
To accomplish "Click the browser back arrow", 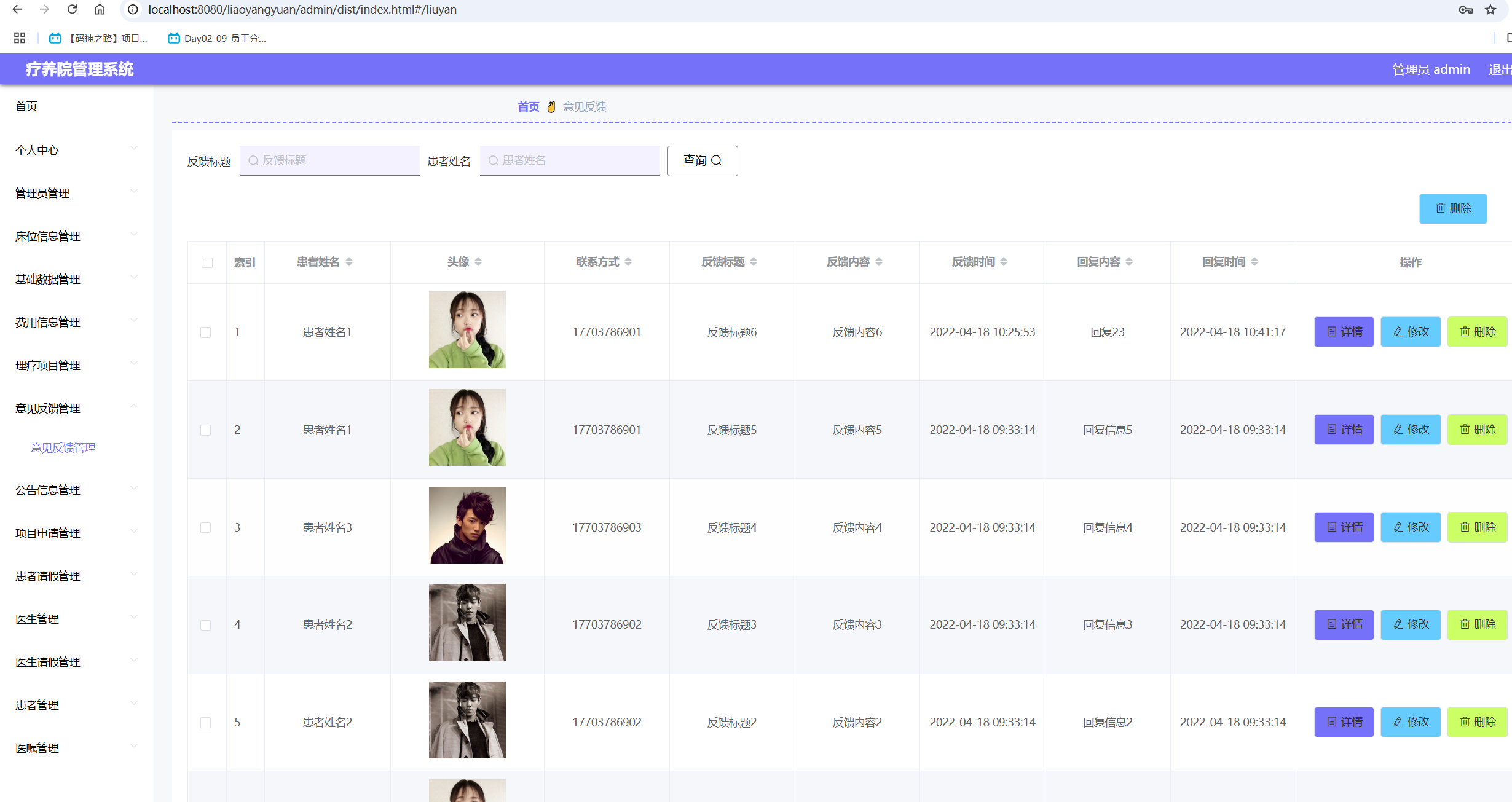I will (x=17, y=9).
